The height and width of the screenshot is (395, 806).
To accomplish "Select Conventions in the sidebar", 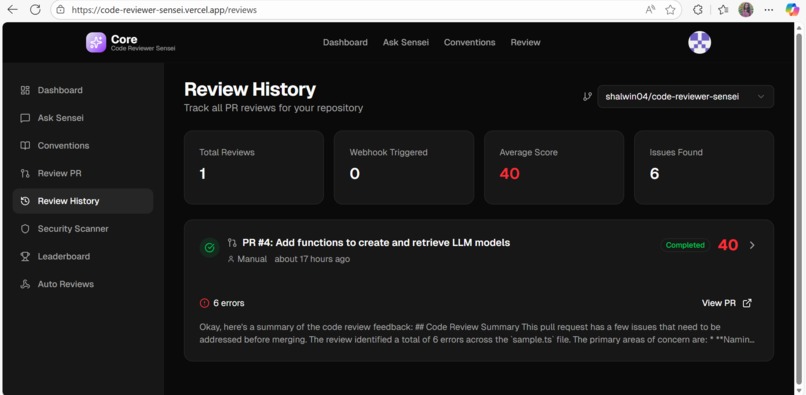I will click(83, 146).
